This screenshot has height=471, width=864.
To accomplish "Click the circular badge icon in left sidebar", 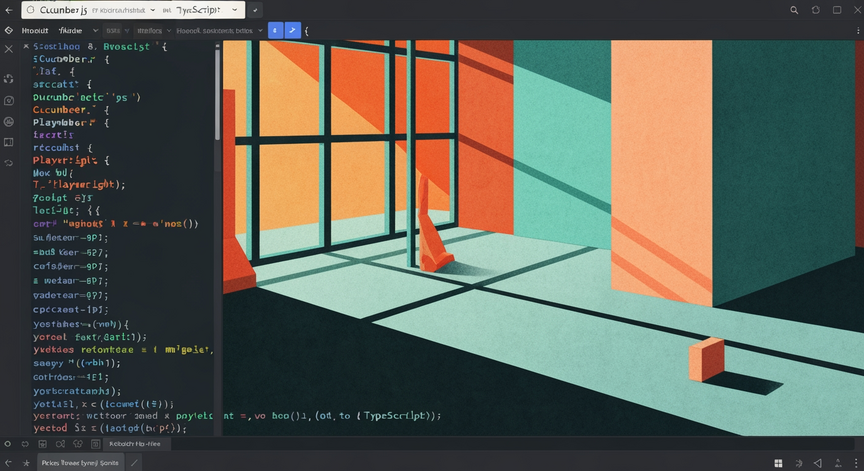I will coord(9,121).
